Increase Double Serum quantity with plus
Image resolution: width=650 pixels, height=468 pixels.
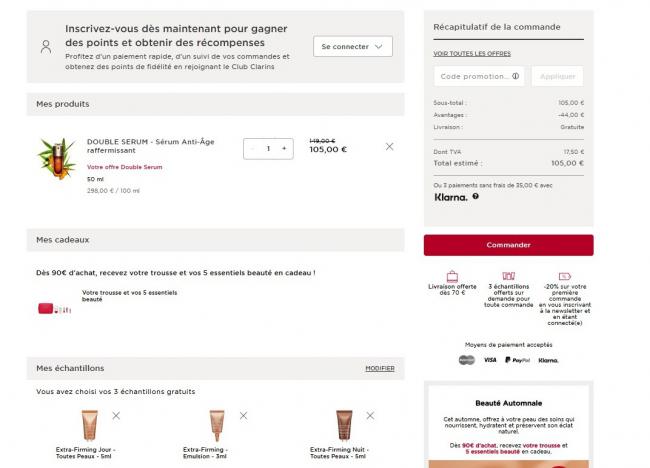[284, 148]
